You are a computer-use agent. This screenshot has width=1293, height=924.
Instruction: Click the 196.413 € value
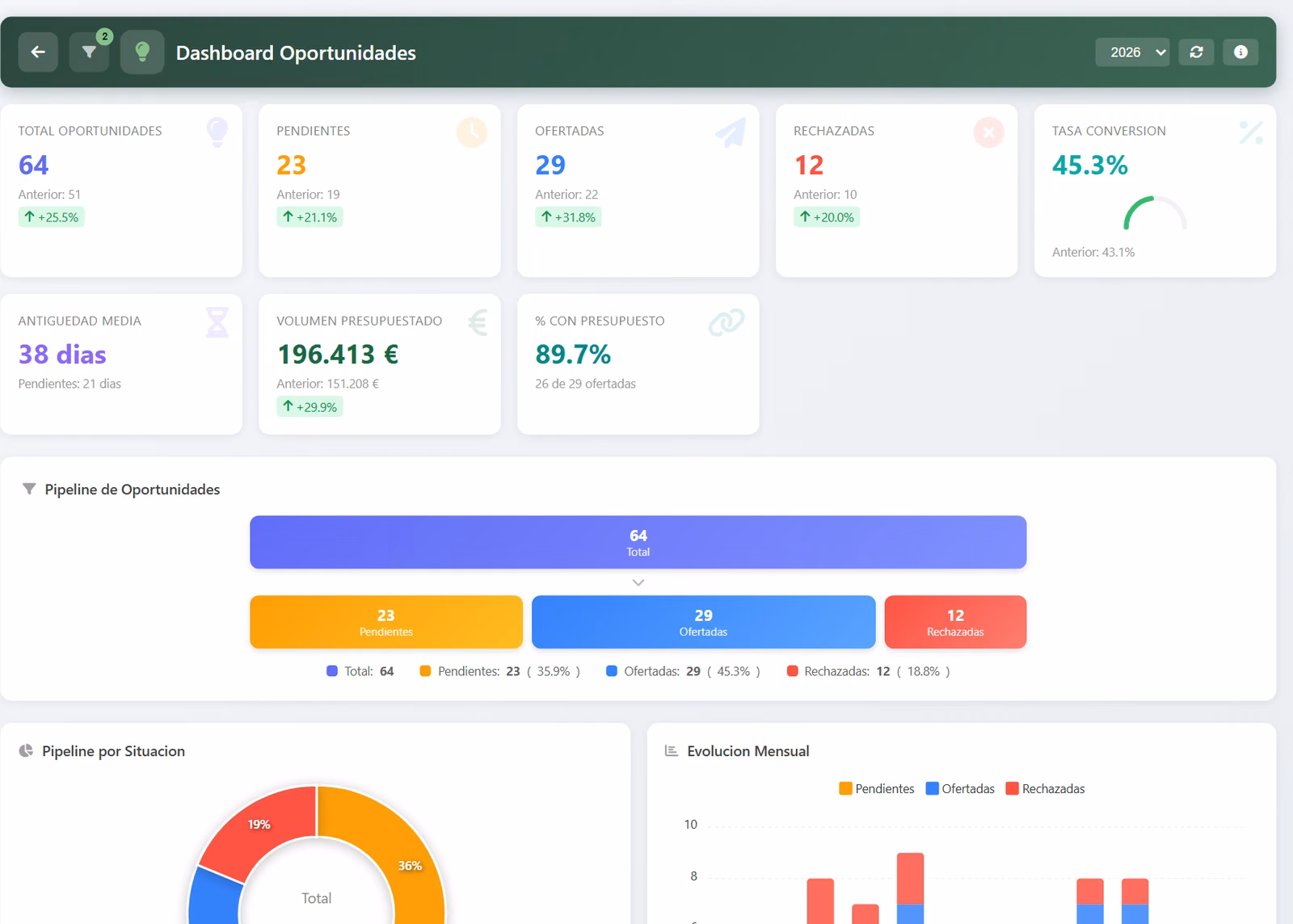[338, 355]
